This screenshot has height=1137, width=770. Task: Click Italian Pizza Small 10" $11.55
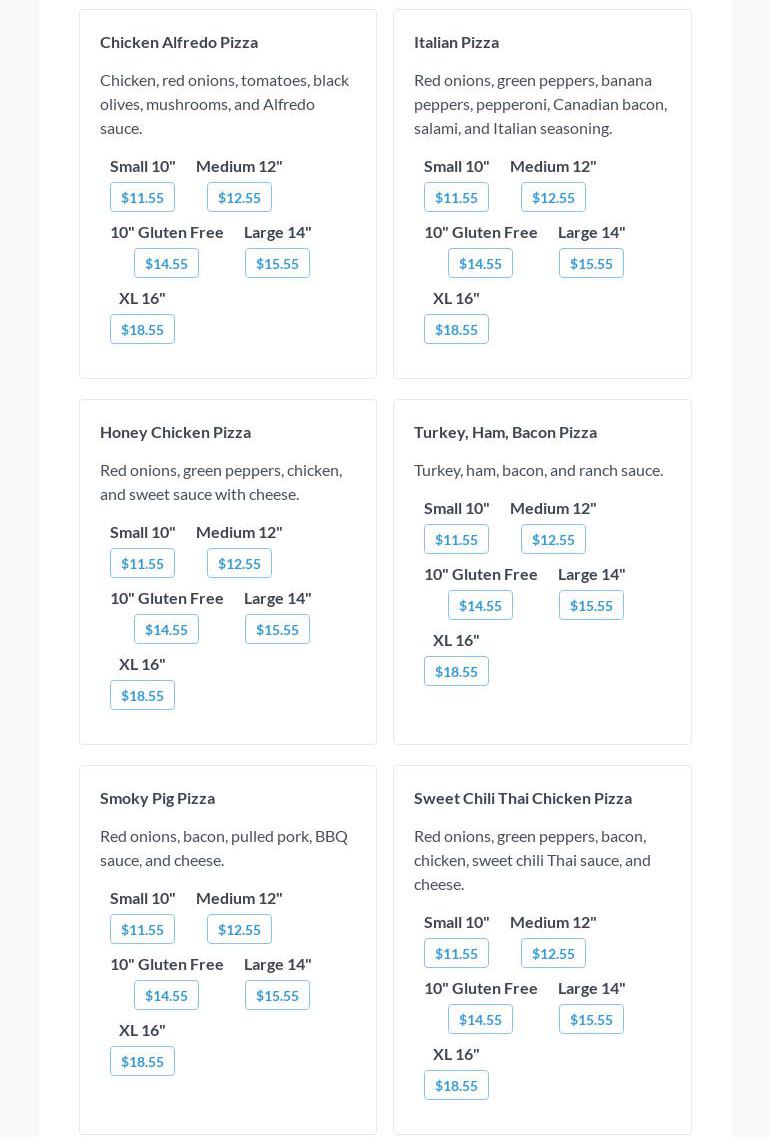point(456,197)
